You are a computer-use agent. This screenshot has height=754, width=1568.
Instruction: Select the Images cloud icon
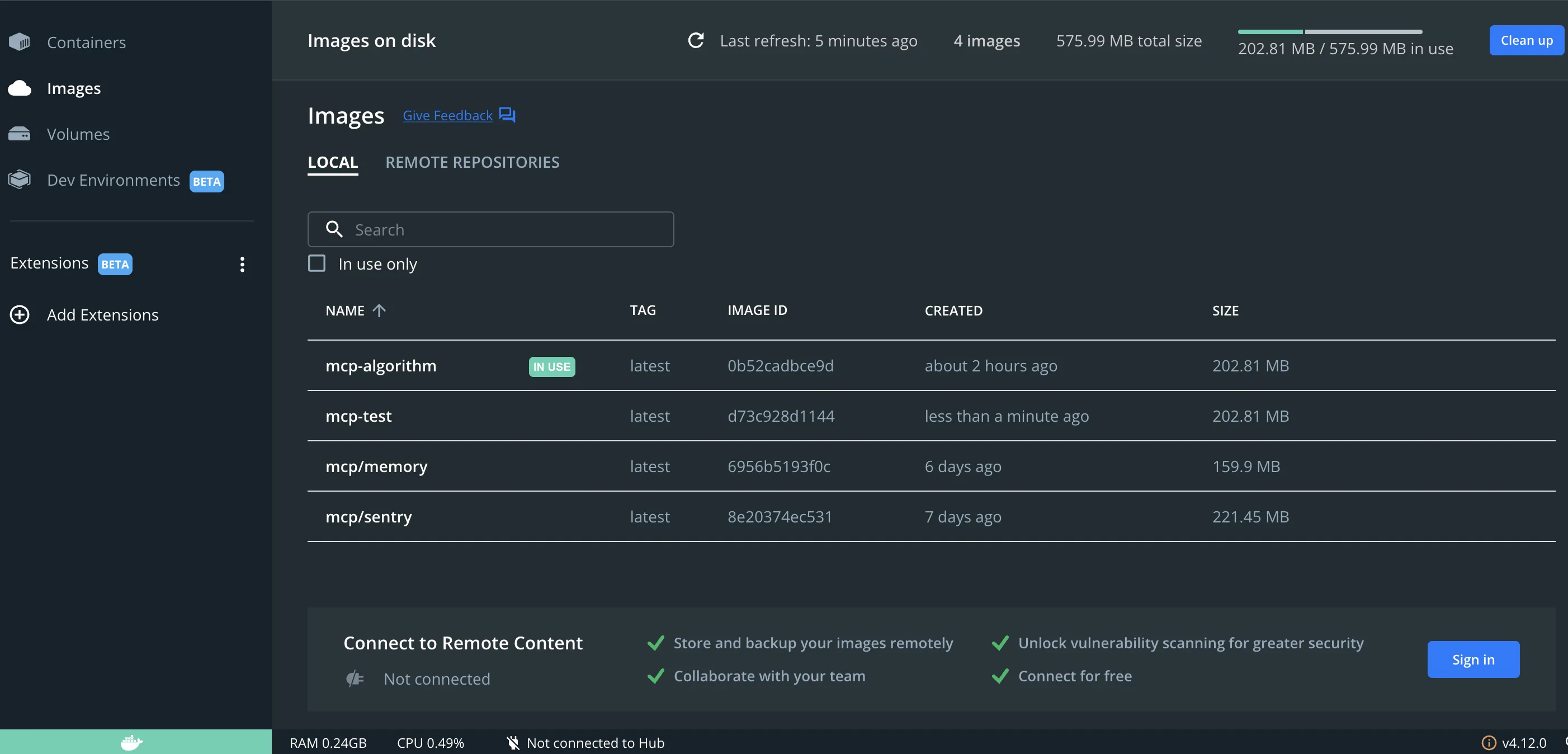[x=20, y=88]
